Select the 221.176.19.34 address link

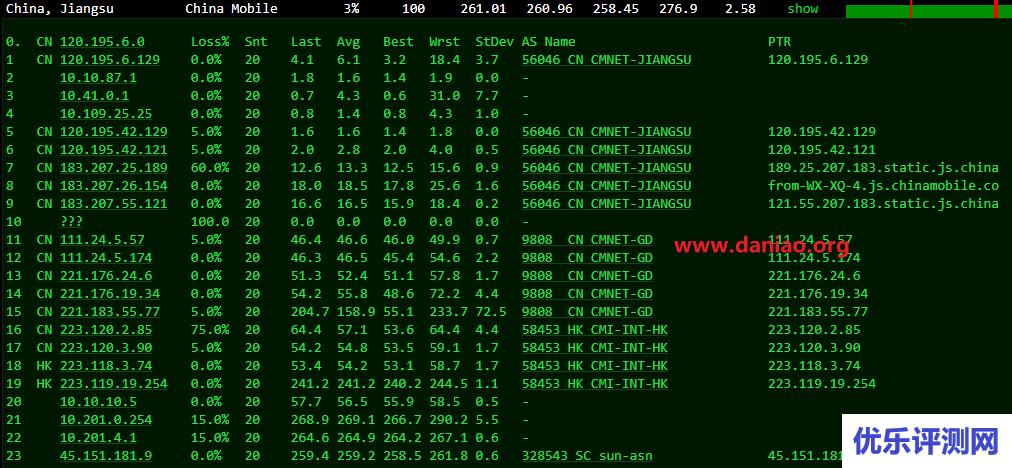coord(110,294)
